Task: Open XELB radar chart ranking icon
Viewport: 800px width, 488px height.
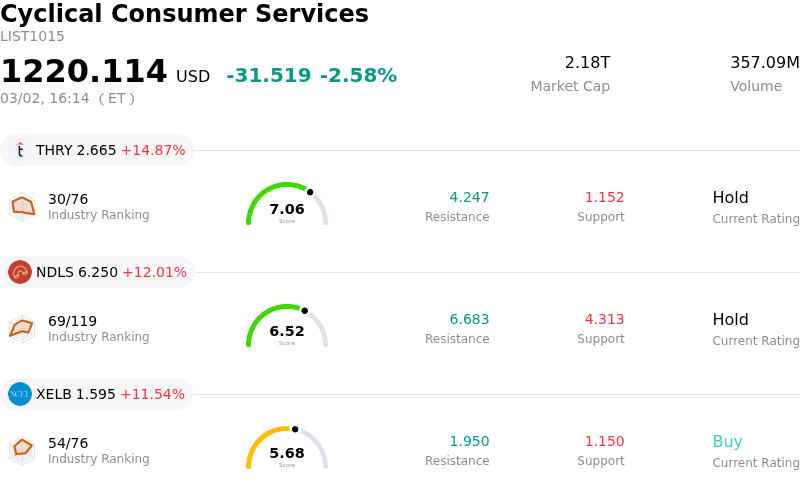Action: [22, 450]
